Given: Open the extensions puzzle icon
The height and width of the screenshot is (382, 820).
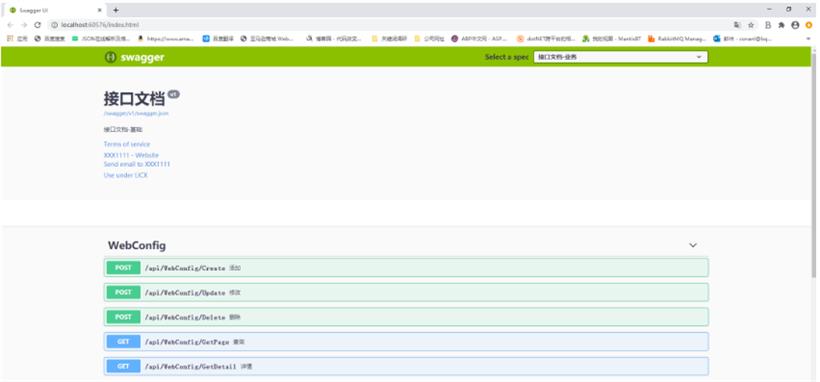Looking at the screenshot, I should (x=781, y=25).
